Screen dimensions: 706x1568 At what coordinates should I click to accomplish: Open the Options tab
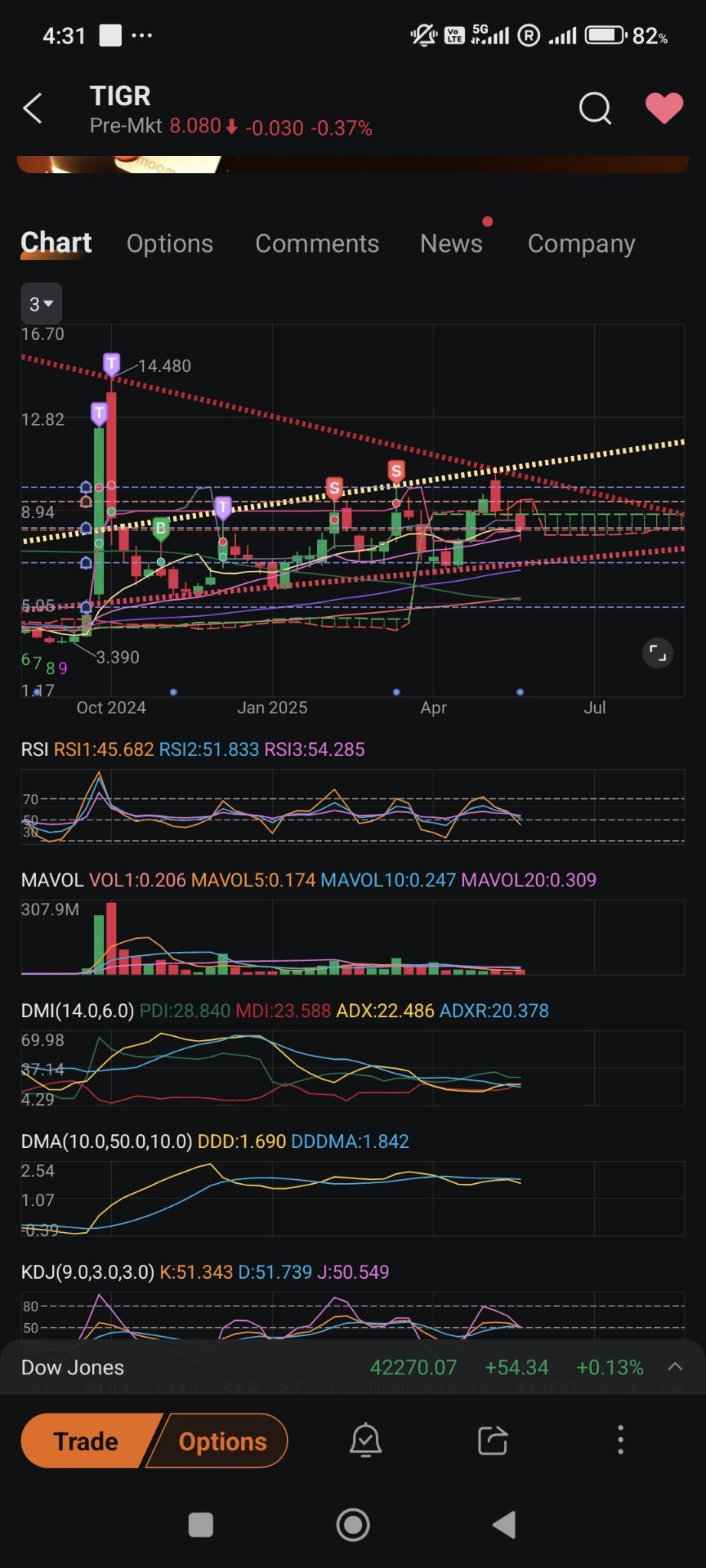tap(170, 243)
